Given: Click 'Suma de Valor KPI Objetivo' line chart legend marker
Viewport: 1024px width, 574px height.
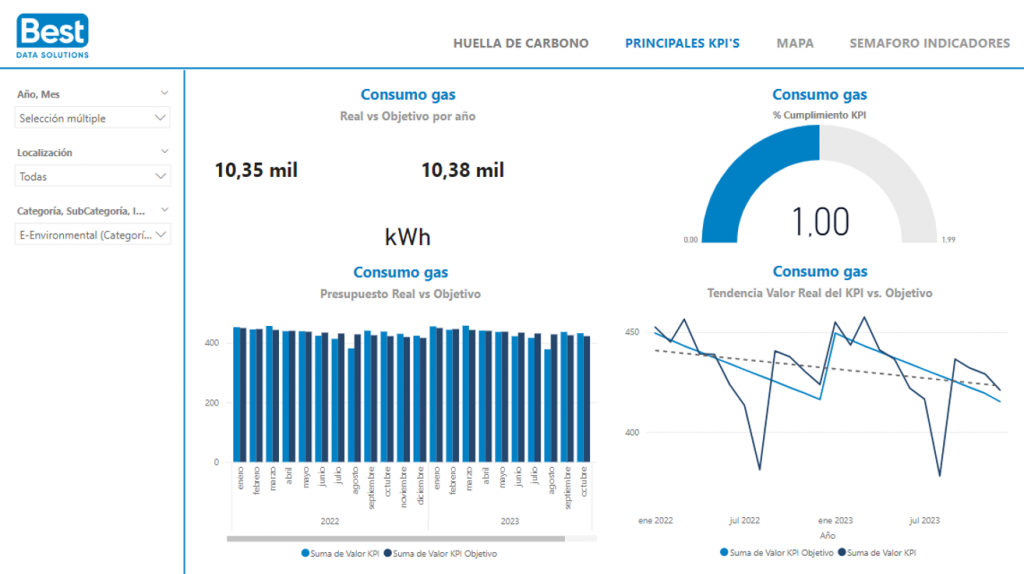Looking at the screenshot, I should [x=724, y=552].
